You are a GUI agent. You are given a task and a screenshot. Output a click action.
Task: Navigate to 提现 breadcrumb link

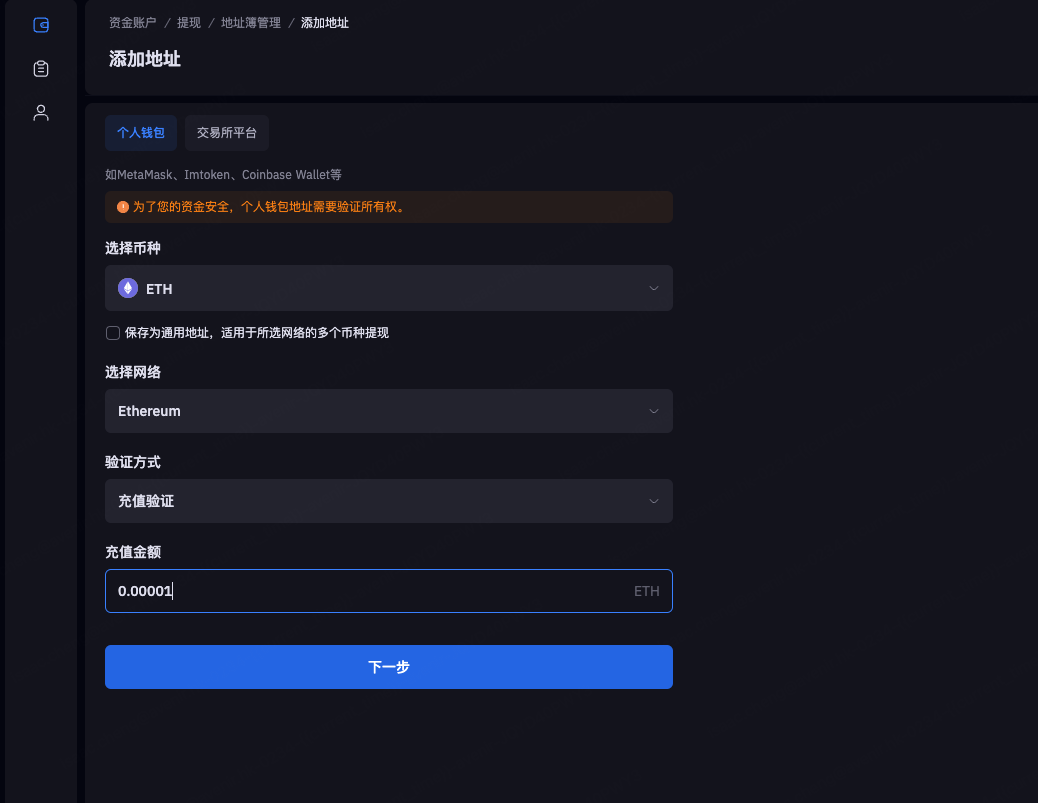[189, 22]
